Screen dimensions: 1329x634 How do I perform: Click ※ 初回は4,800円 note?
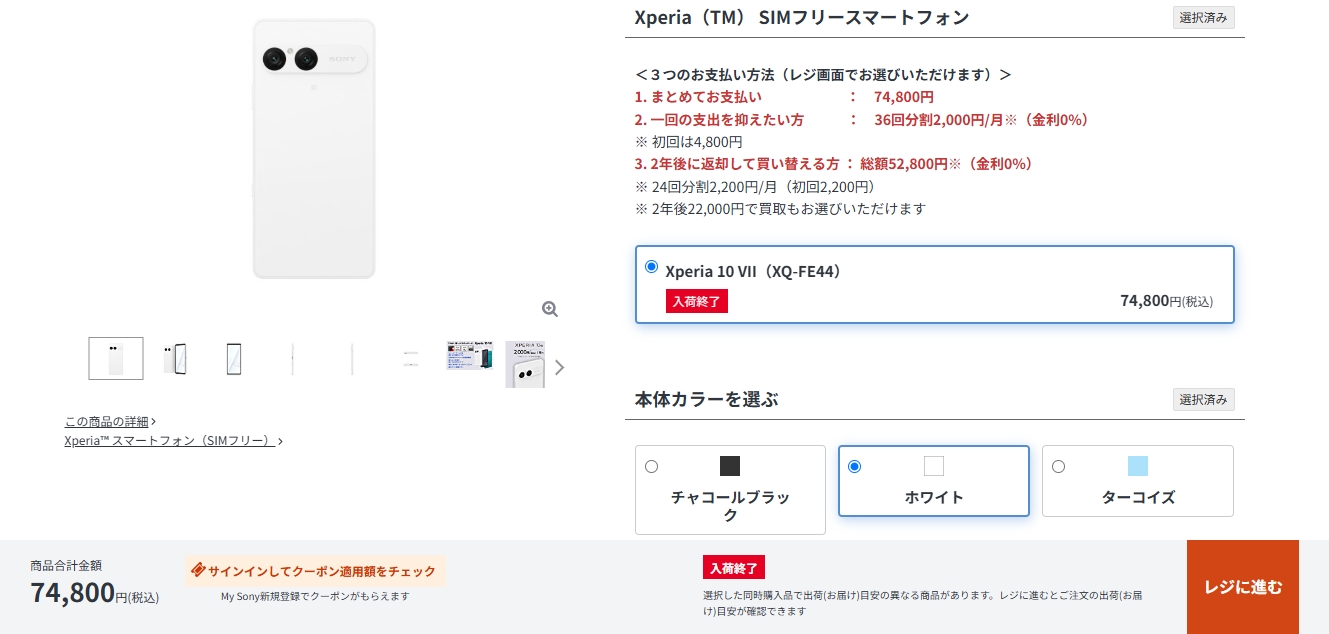click(689, 142)
